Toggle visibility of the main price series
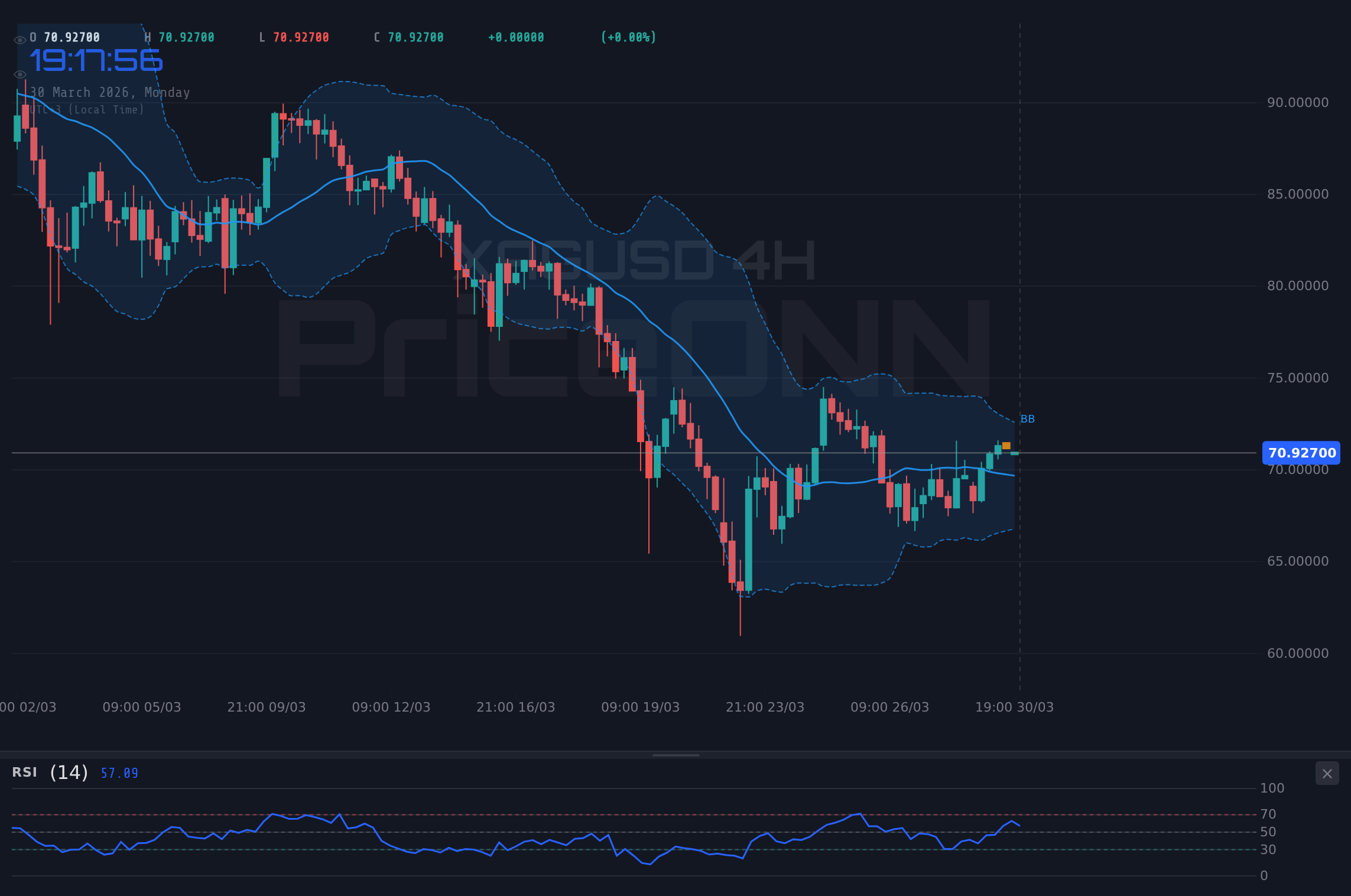 [x=20, y=38]
